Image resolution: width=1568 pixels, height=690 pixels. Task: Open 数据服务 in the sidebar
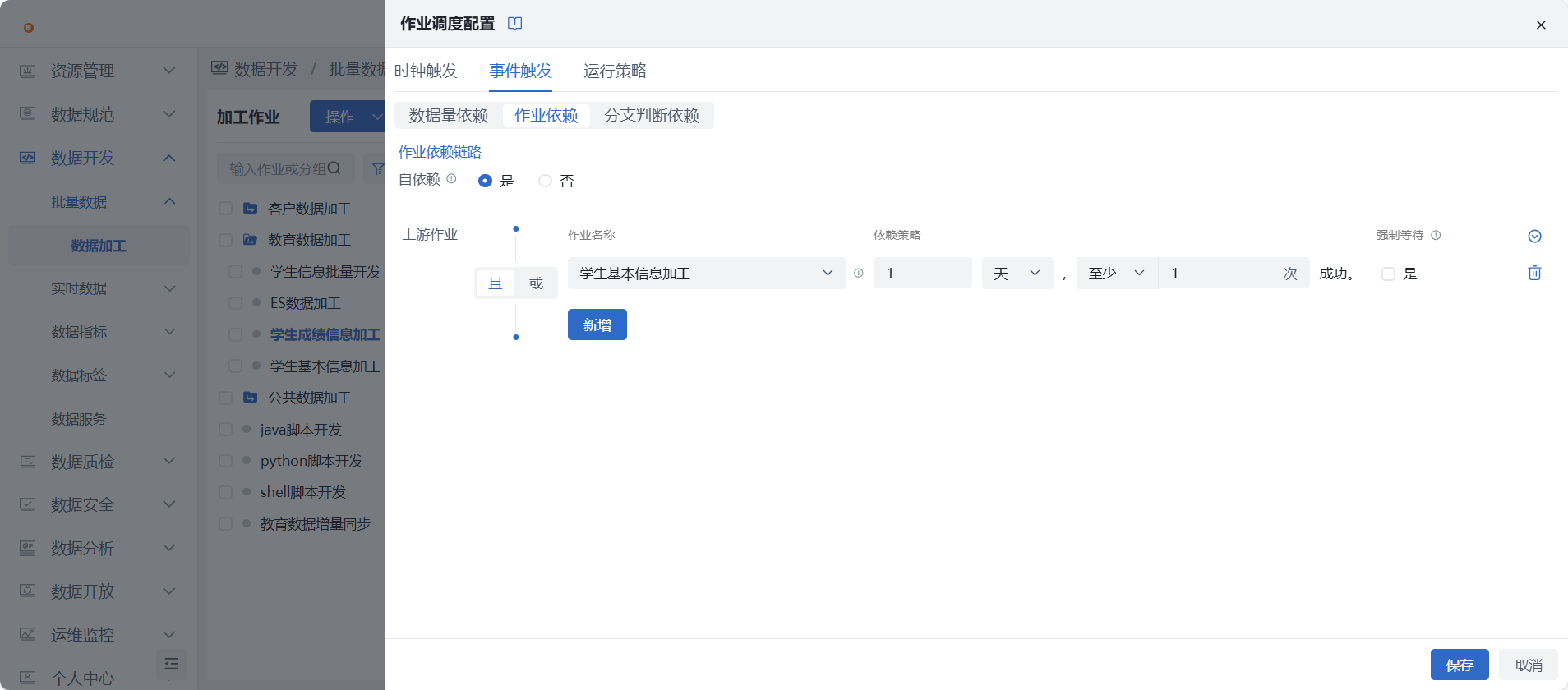point(79,419)
